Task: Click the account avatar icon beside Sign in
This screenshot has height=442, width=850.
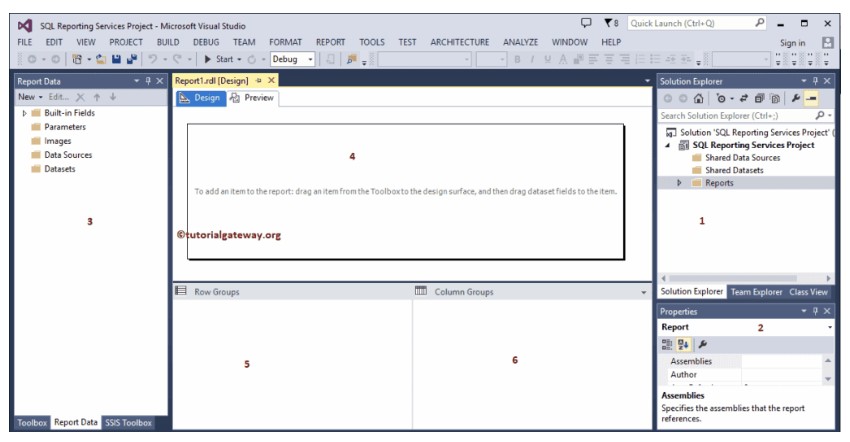Action: pyautogui.click(x=827, y=42)
